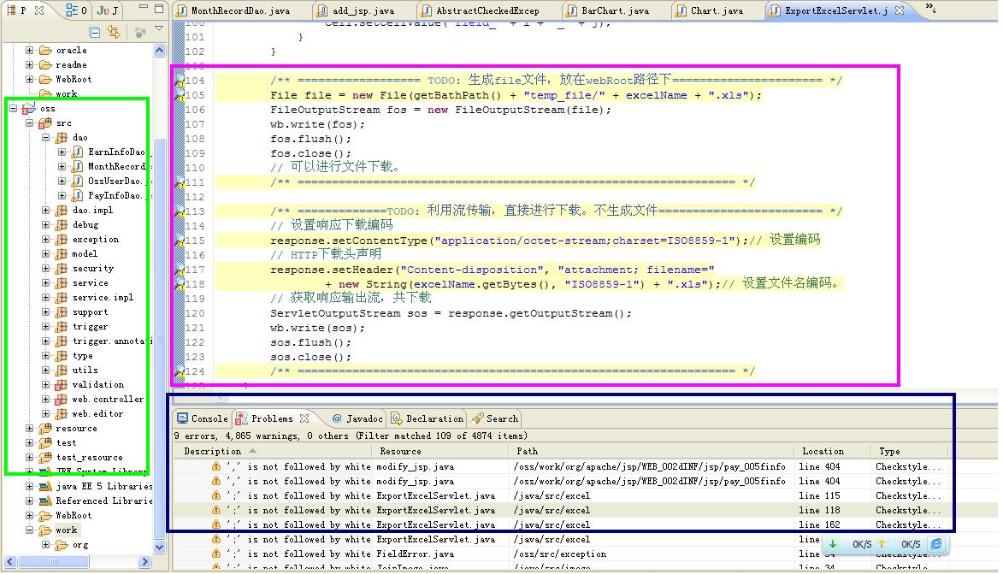Select the service.impl package in tree
Screen dimensions: 1004x574
(x=103, y=297)
